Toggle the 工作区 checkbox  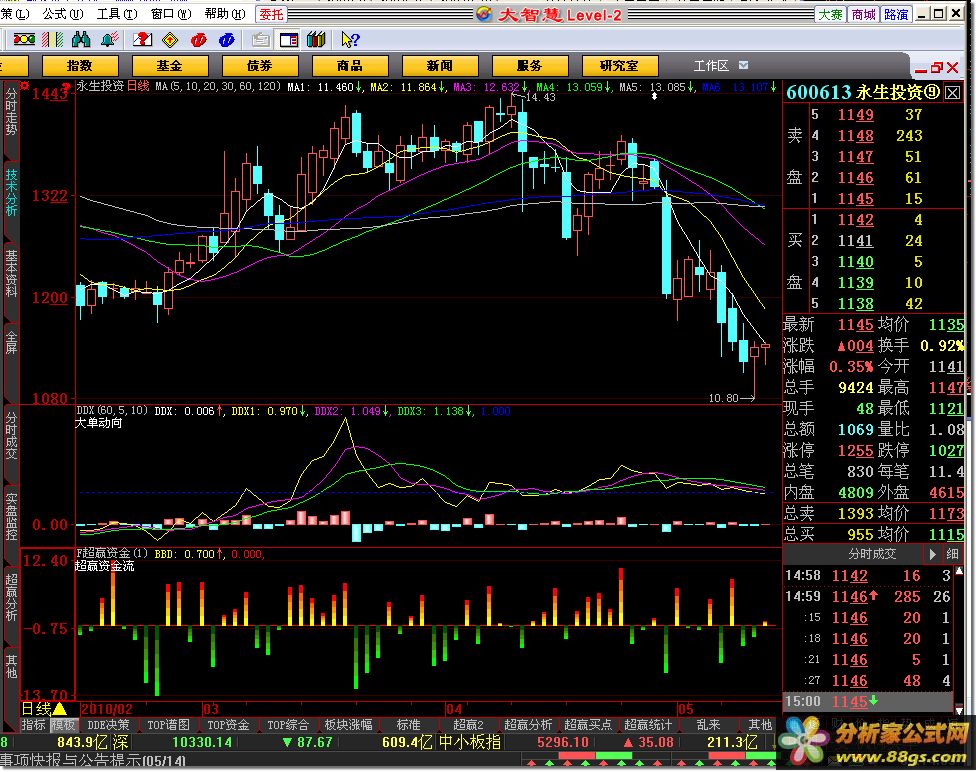pos(743,65)
